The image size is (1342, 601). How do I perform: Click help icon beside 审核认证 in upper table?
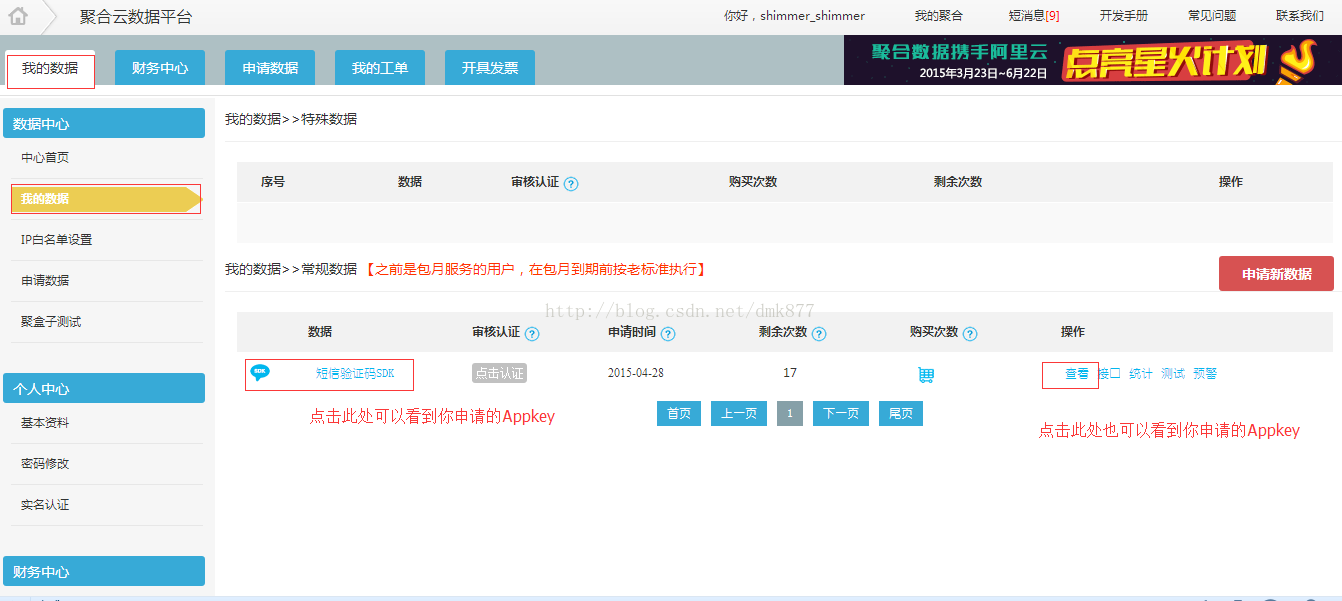tap(571, 184)
